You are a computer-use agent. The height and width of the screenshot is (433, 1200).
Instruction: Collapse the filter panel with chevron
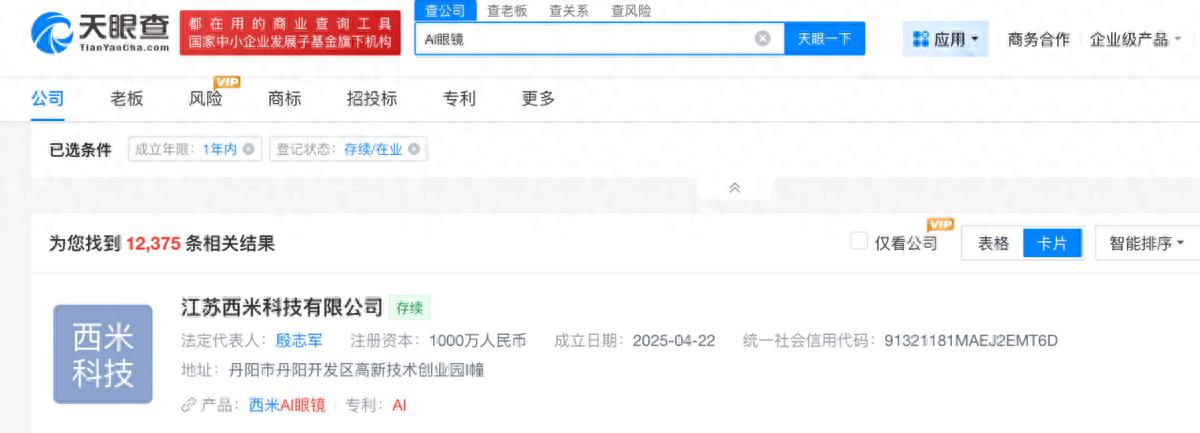pyautogui.click(x=735, y=188)
